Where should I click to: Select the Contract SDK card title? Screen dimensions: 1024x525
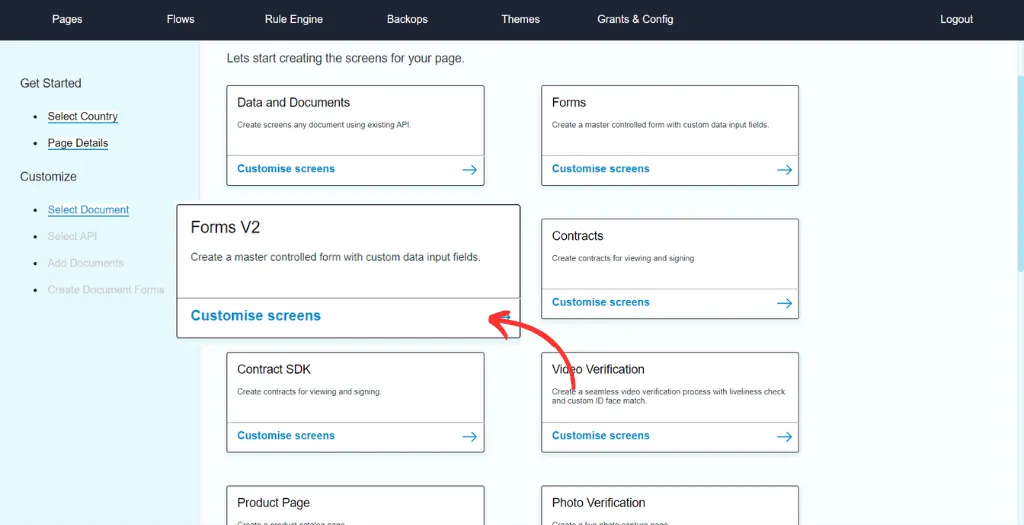point(274,370)
